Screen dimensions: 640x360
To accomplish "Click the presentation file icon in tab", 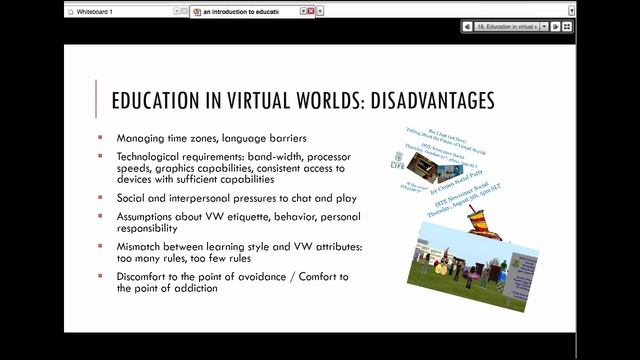I will 197,12.
